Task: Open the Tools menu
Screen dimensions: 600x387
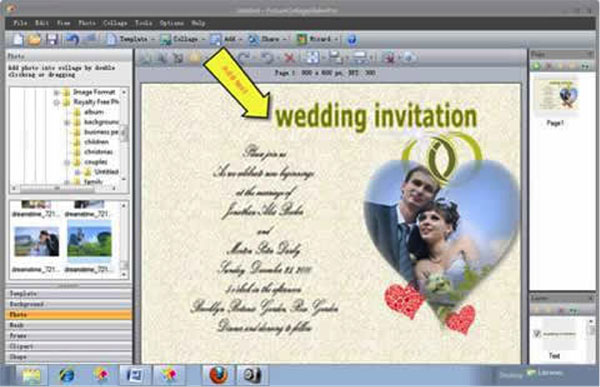Action: (143, 23)
